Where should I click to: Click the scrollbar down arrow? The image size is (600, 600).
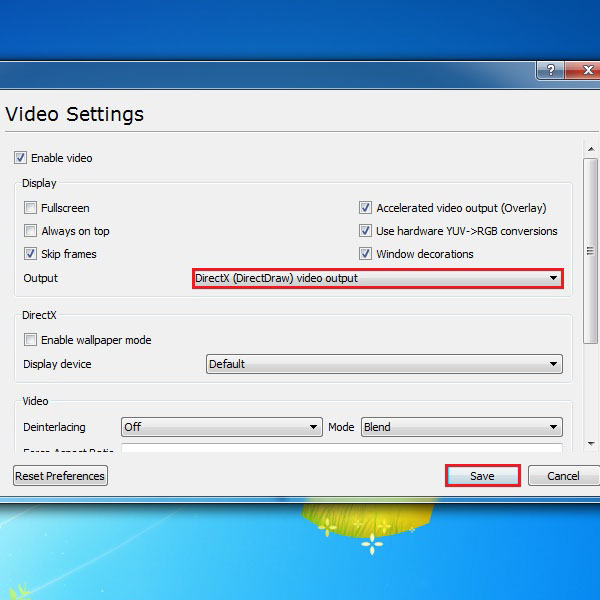(591, 444)
